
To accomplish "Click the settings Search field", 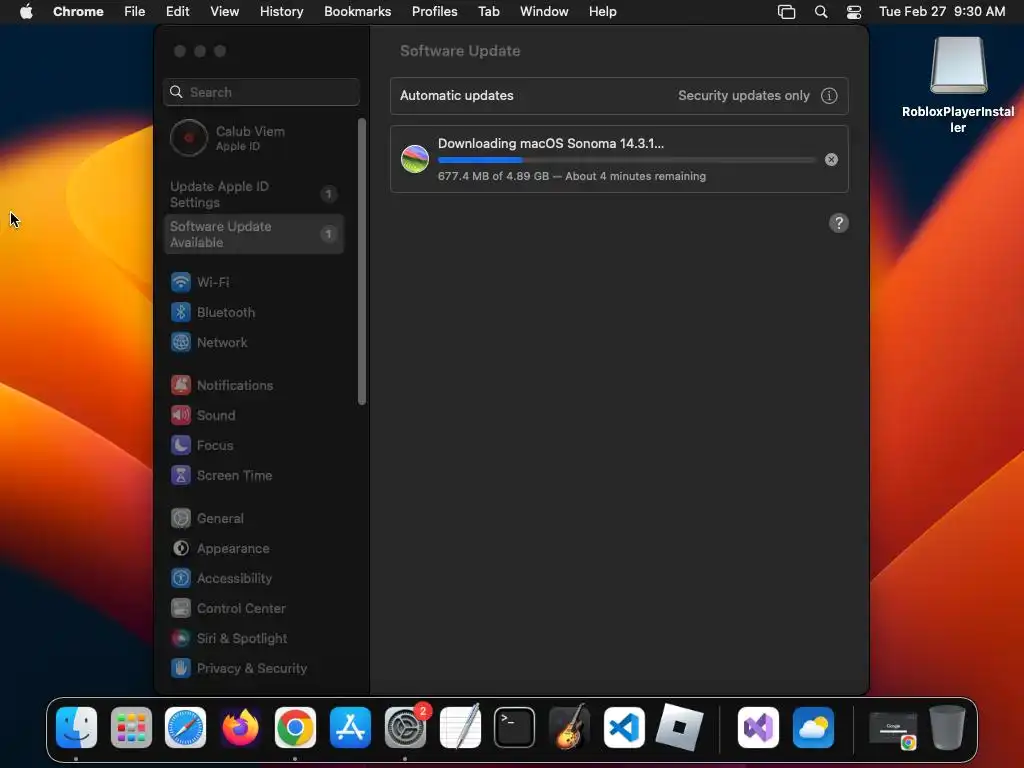I will point(261,92).
